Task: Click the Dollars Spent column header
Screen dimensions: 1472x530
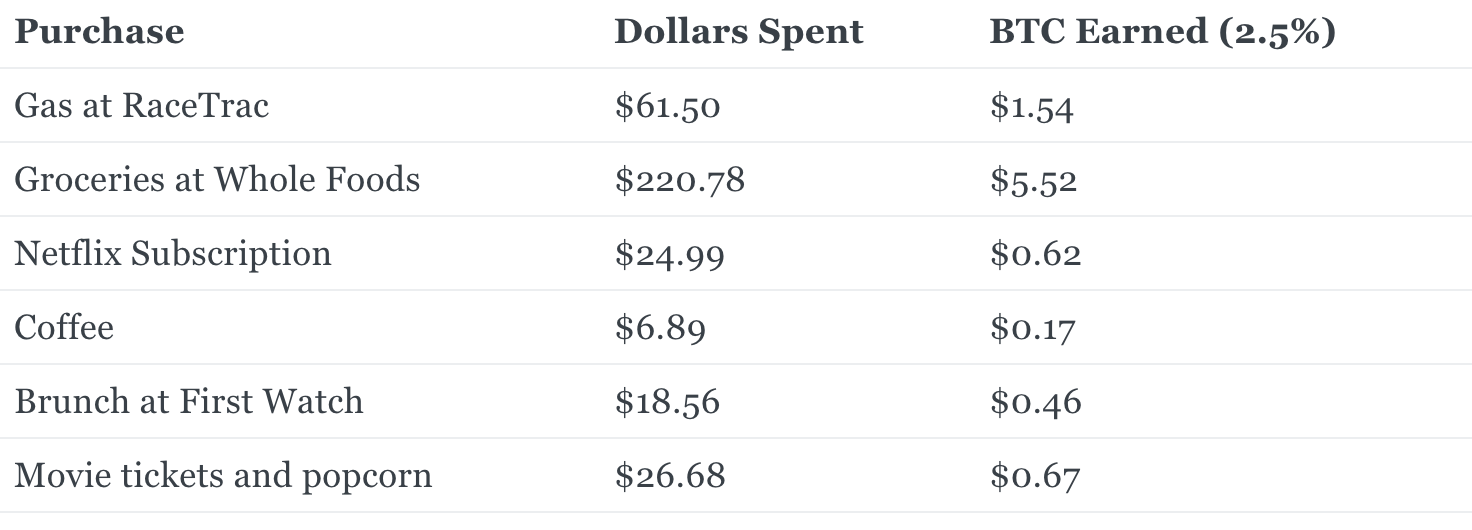Action: tap(738, 31)
